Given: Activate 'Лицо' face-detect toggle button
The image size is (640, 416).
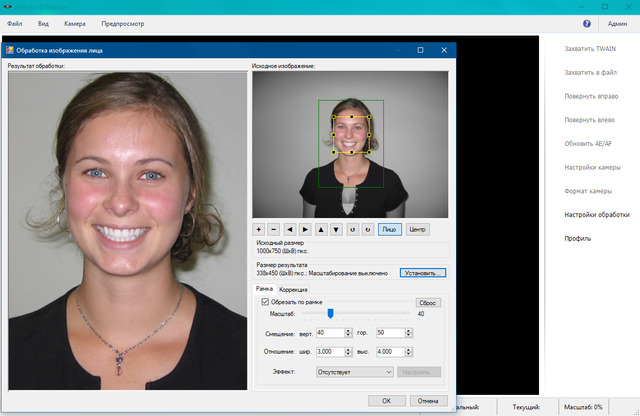Looking at the screenshot, I should (x=389, y=229).
